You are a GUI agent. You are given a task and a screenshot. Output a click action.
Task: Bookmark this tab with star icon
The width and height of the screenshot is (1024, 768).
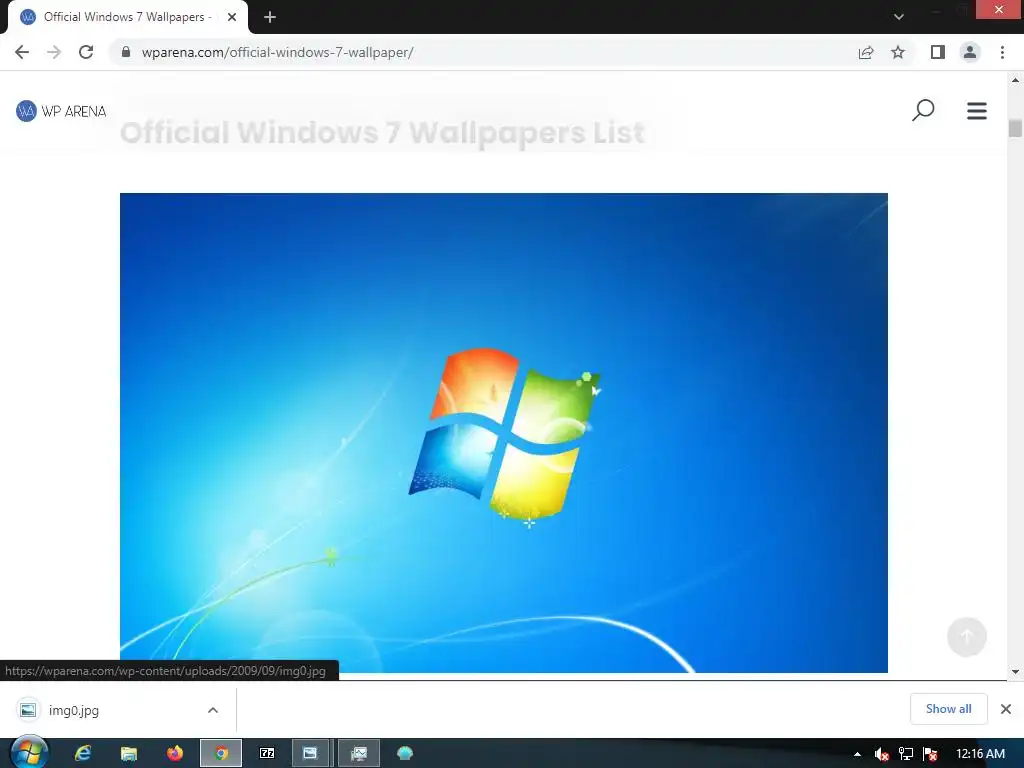point(898,52)
